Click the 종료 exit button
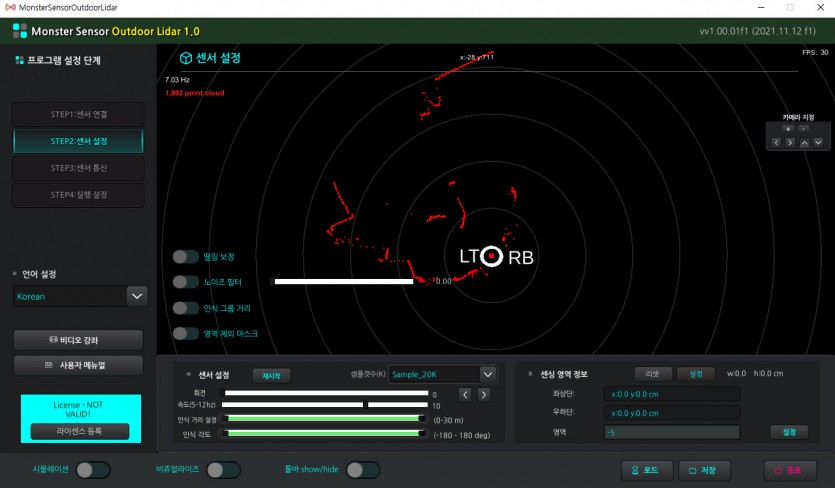The height and width of the screenshot is (488, 835). (x=790, y=470)
